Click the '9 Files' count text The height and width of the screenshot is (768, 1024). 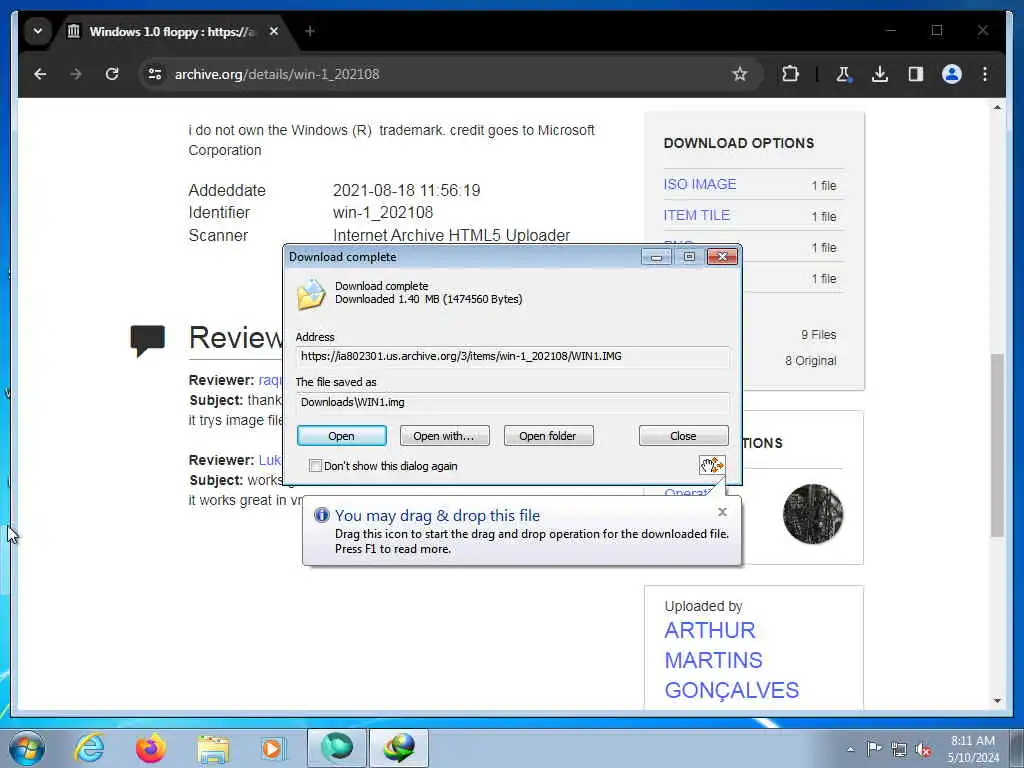pyautogui.click(x=818, y=334)
